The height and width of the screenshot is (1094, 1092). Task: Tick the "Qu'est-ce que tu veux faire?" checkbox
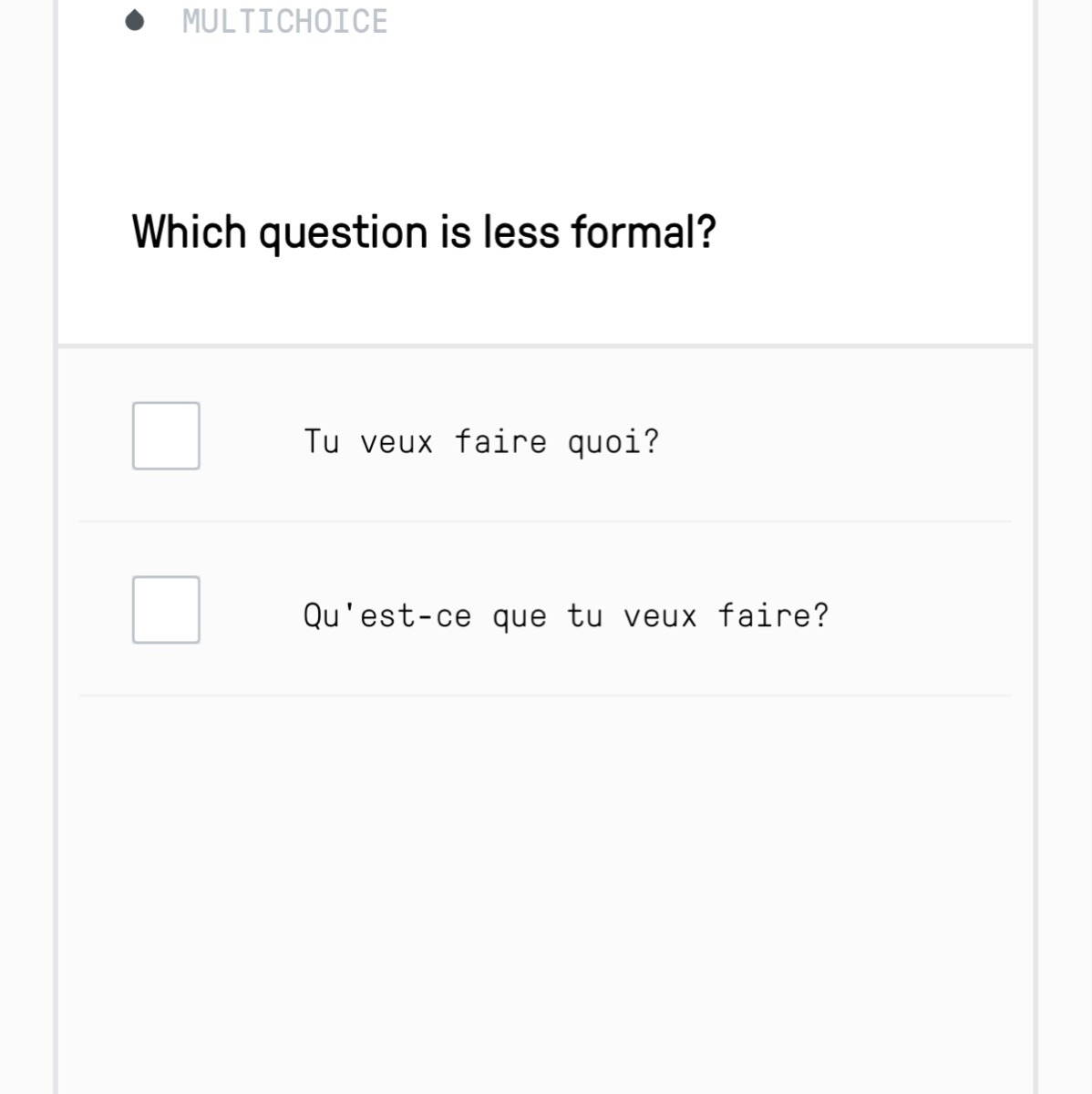(166, 610)
